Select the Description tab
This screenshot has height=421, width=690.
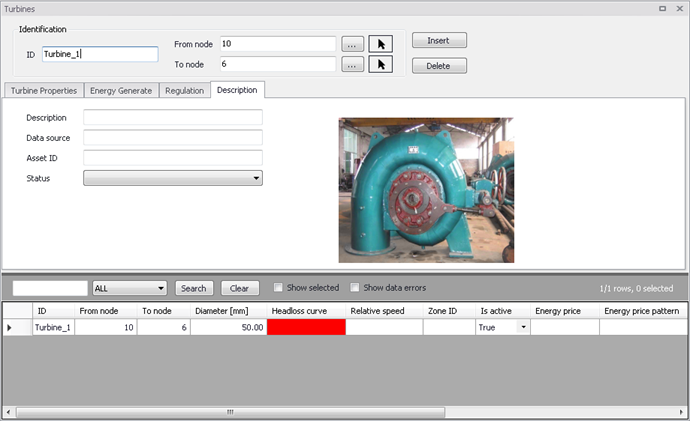pos(237,90)
